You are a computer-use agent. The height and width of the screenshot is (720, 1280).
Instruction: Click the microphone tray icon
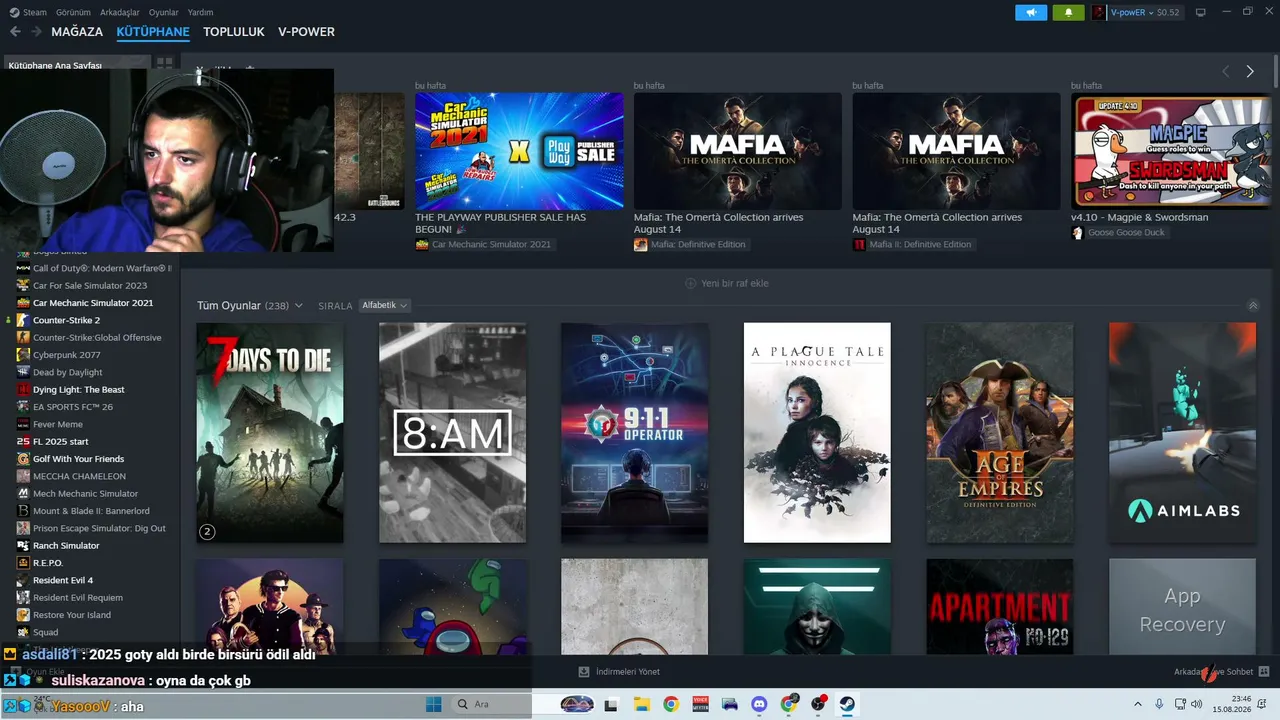point(1159,704)
